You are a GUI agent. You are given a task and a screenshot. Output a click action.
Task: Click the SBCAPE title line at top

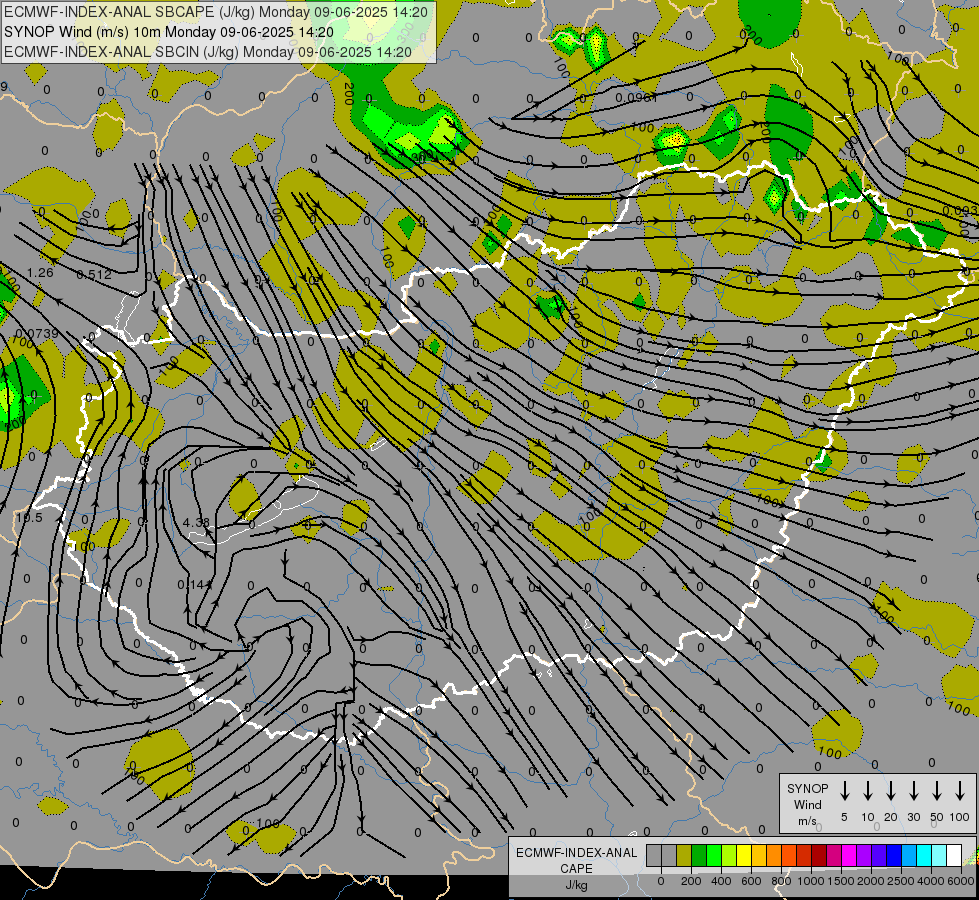click(216, 12)
